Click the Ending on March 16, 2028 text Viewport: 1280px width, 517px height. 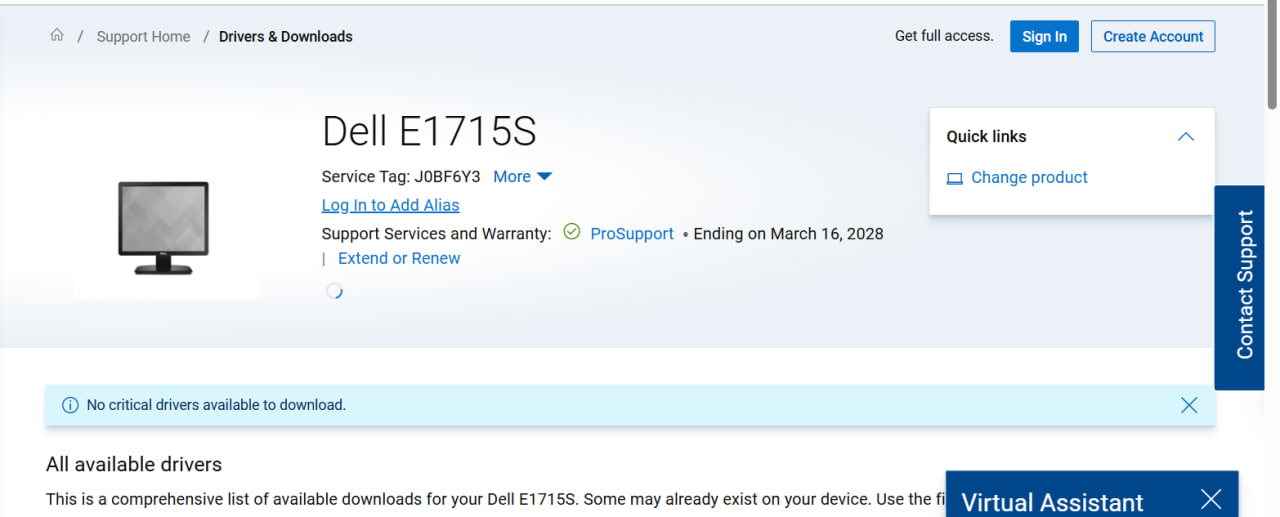pyautogui.click(x=788, y=233)
